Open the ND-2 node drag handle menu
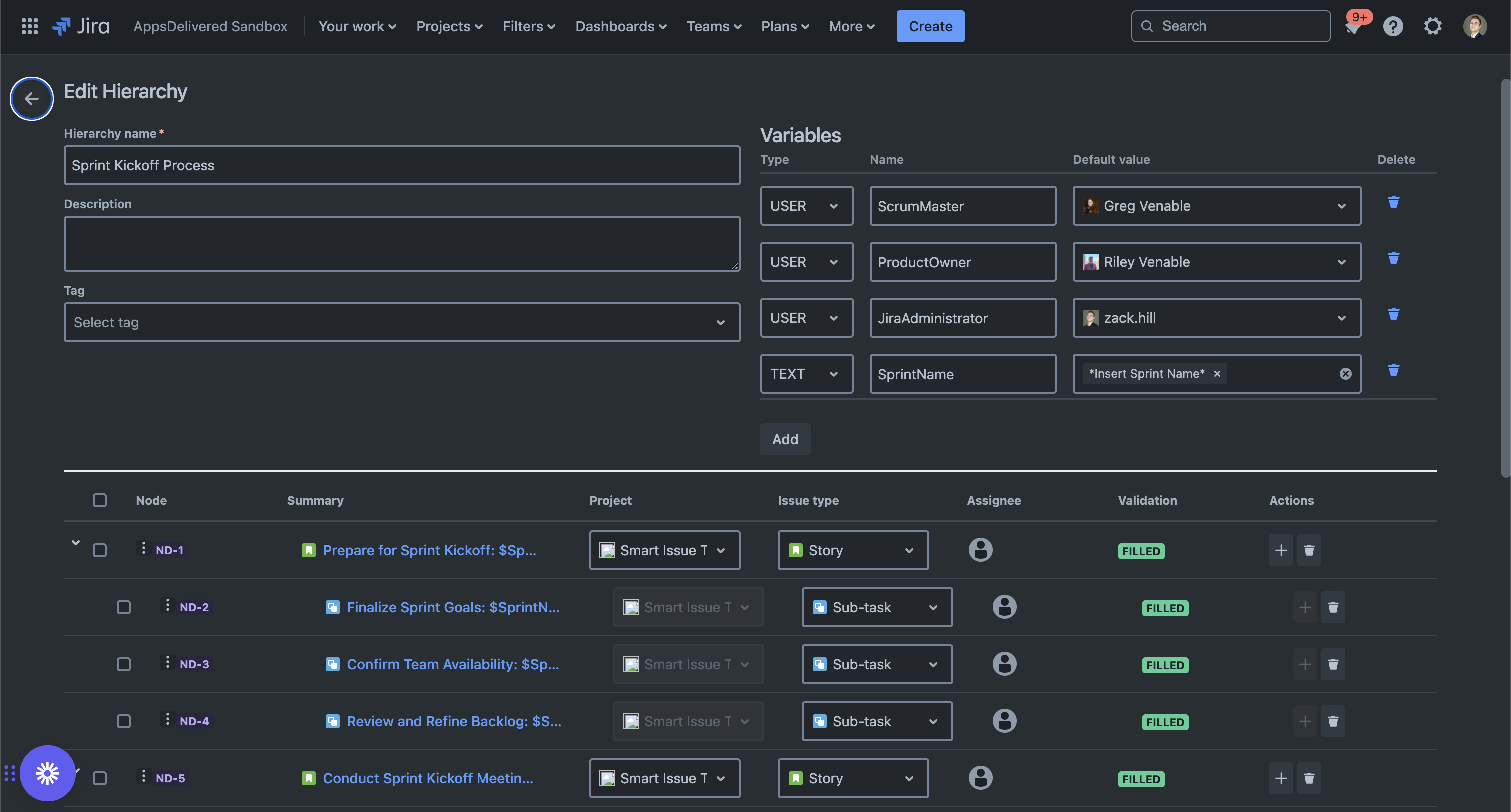Screen dimensions: 1511x812 point(167,606)
